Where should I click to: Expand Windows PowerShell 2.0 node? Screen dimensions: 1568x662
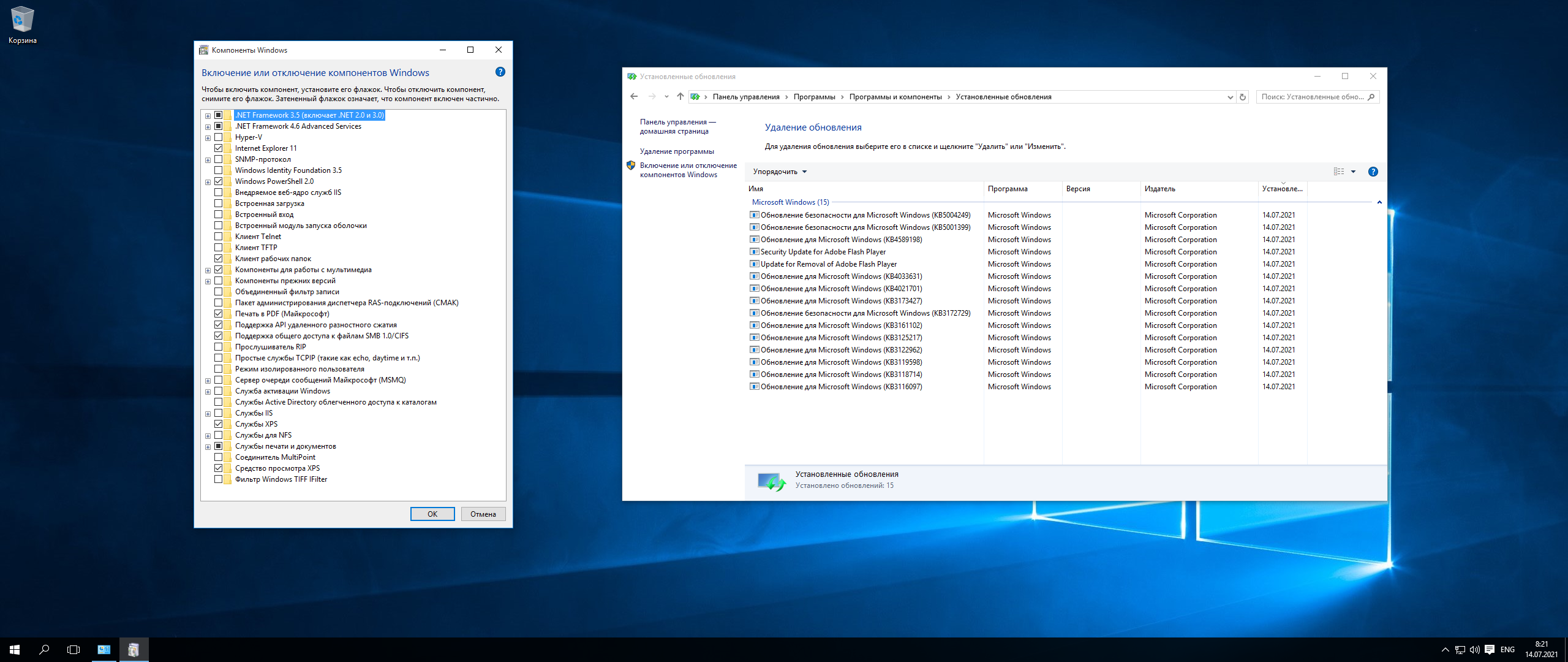click(x=208, y=182)
